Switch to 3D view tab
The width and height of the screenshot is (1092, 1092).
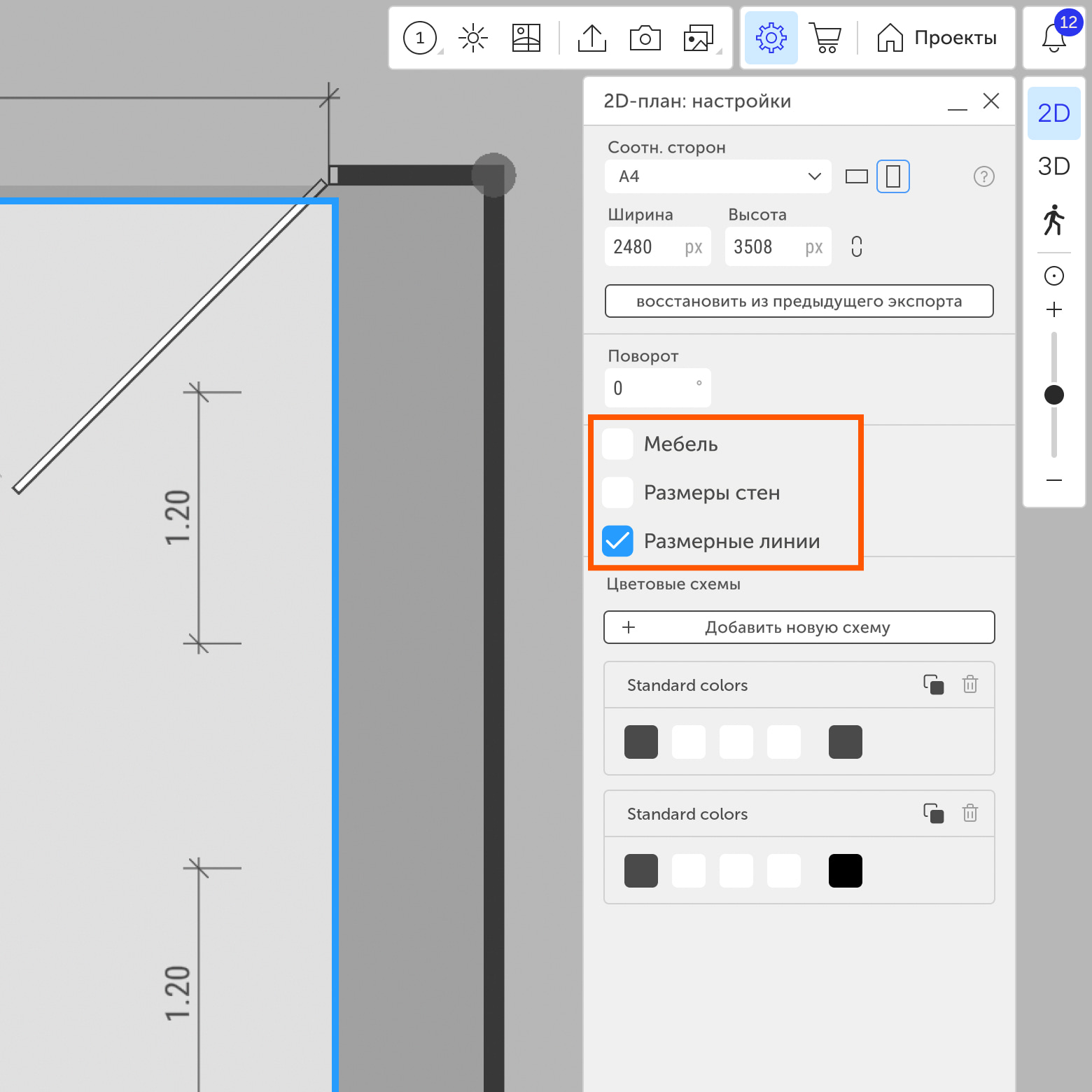(1053, 167)
